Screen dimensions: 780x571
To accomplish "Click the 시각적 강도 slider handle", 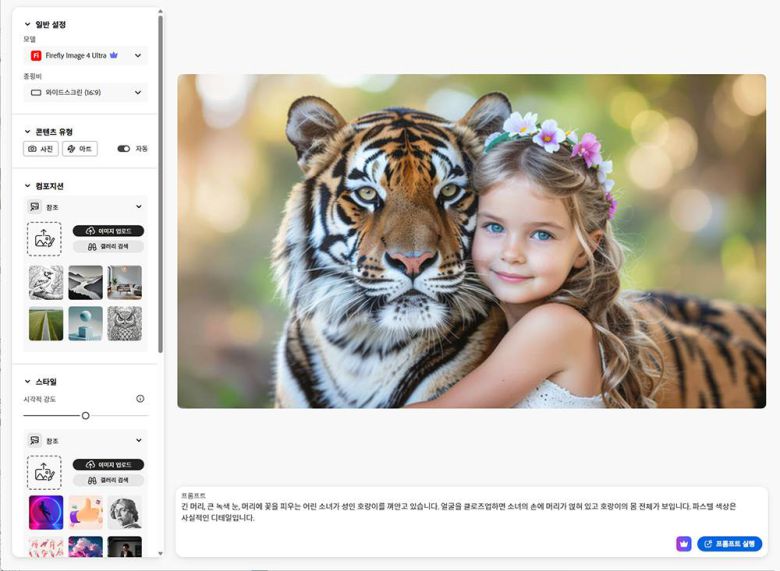I will point(86,415).
